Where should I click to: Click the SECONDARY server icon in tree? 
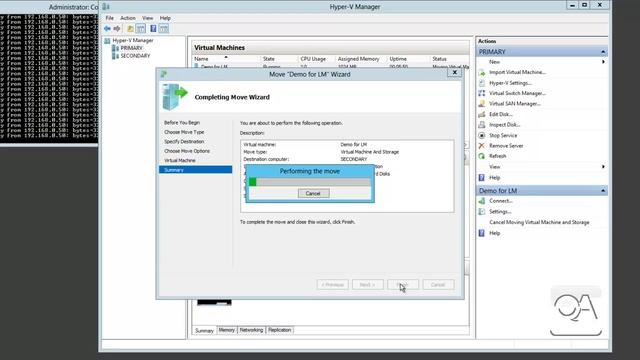click(x=116, y=56)
